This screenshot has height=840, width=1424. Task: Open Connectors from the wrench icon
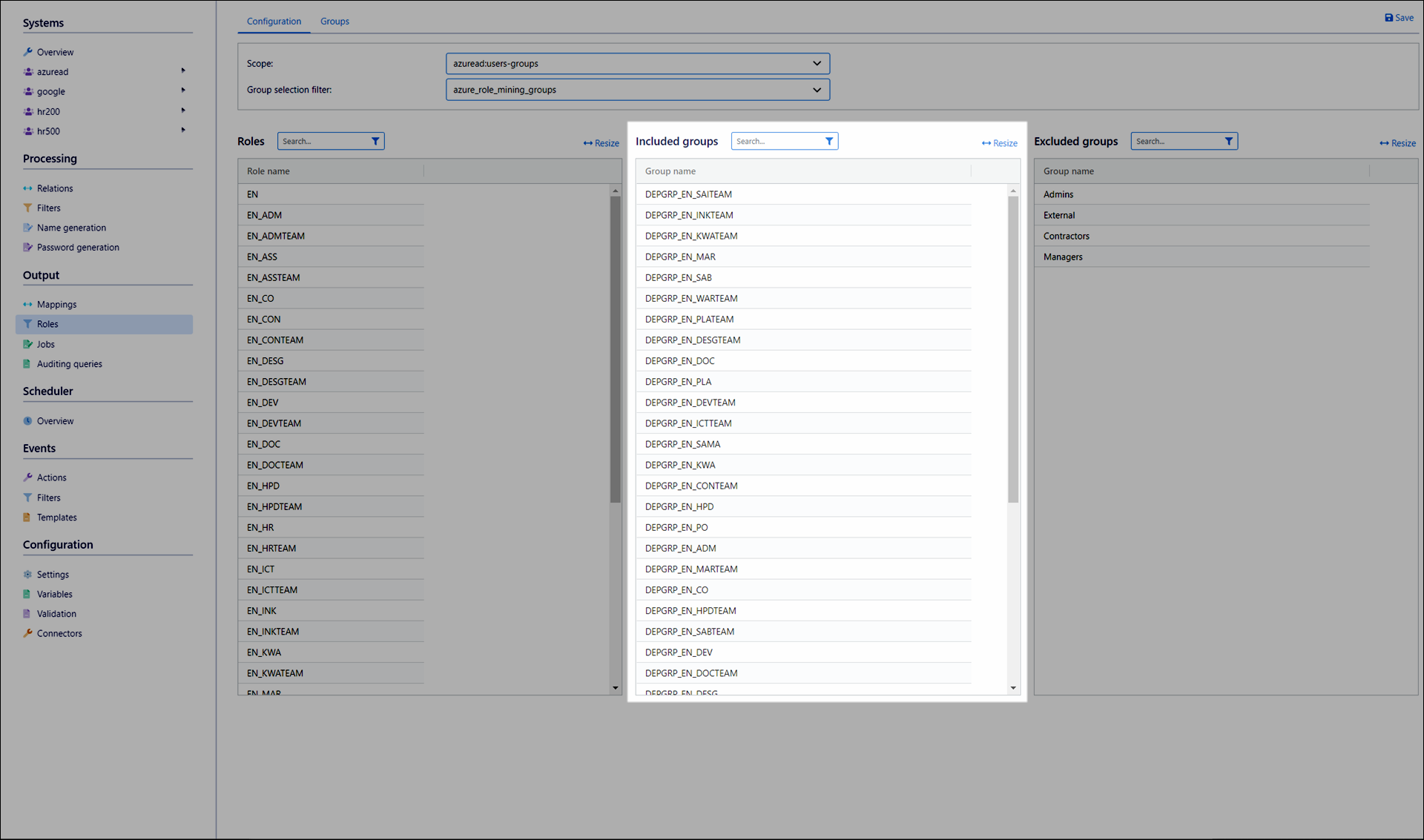28,633
